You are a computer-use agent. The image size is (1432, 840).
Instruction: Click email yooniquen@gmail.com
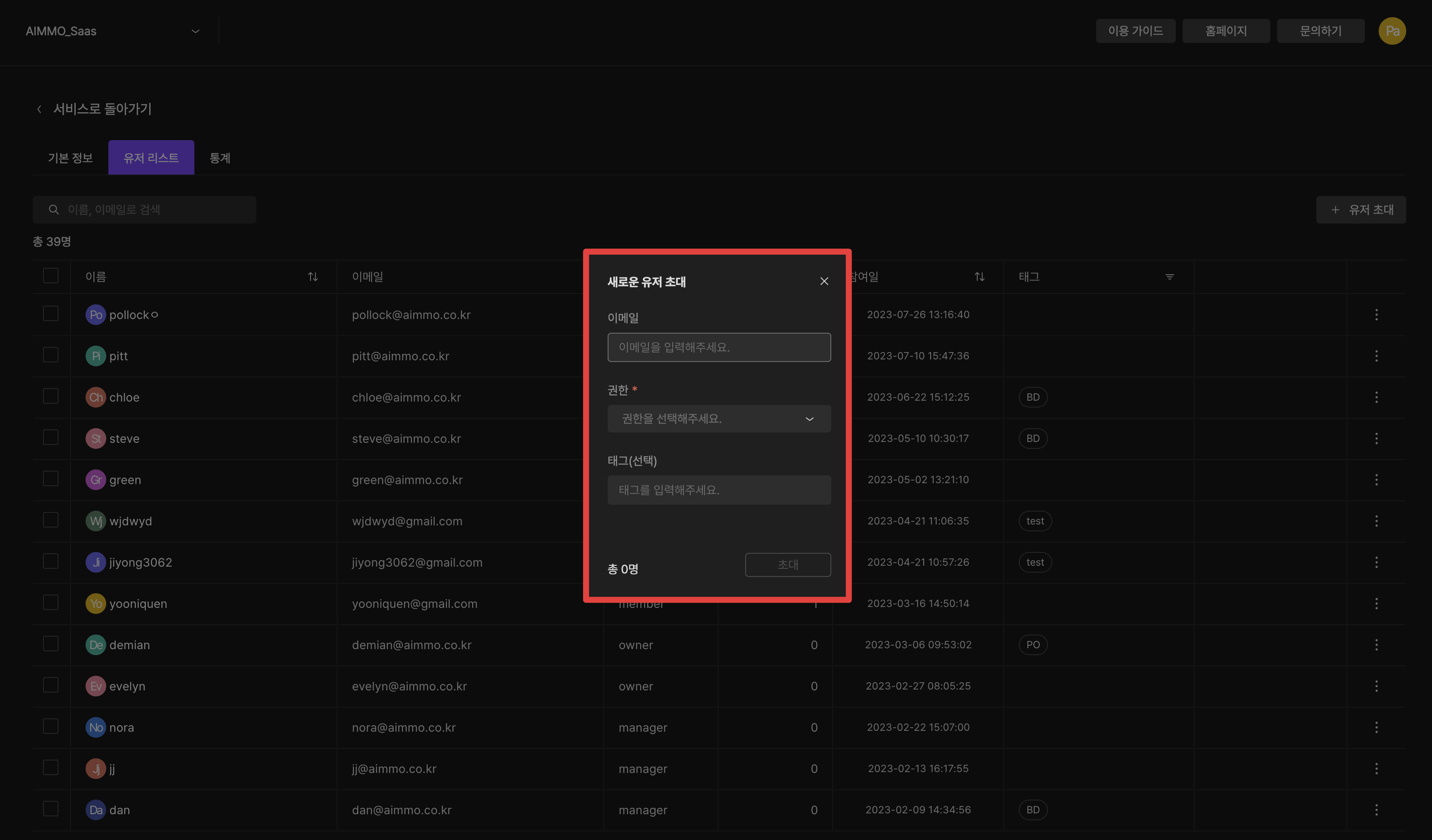pyautogui.click(x=415, y=604)
